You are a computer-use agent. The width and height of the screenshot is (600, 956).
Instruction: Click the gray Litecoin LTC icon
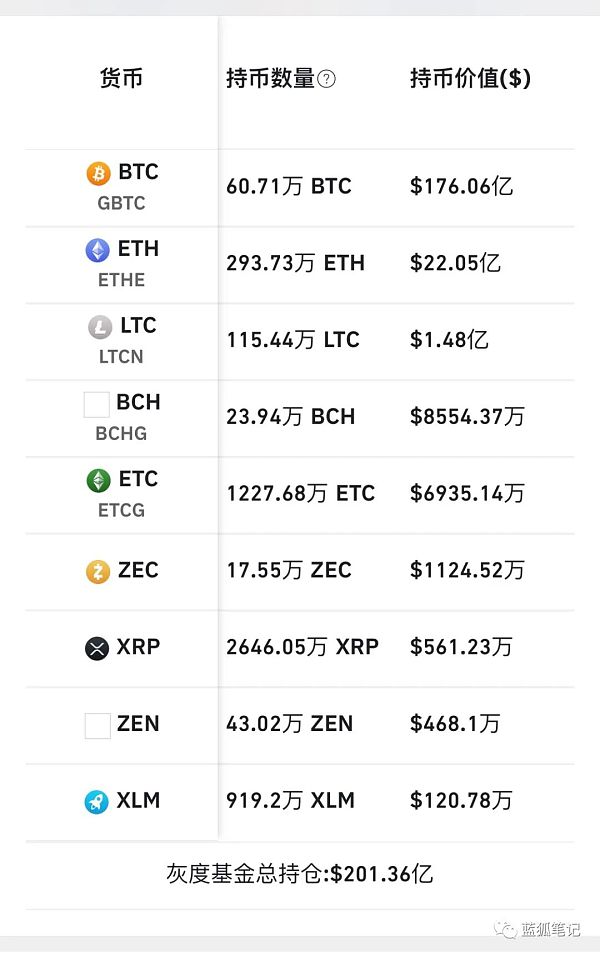(100, 327)
